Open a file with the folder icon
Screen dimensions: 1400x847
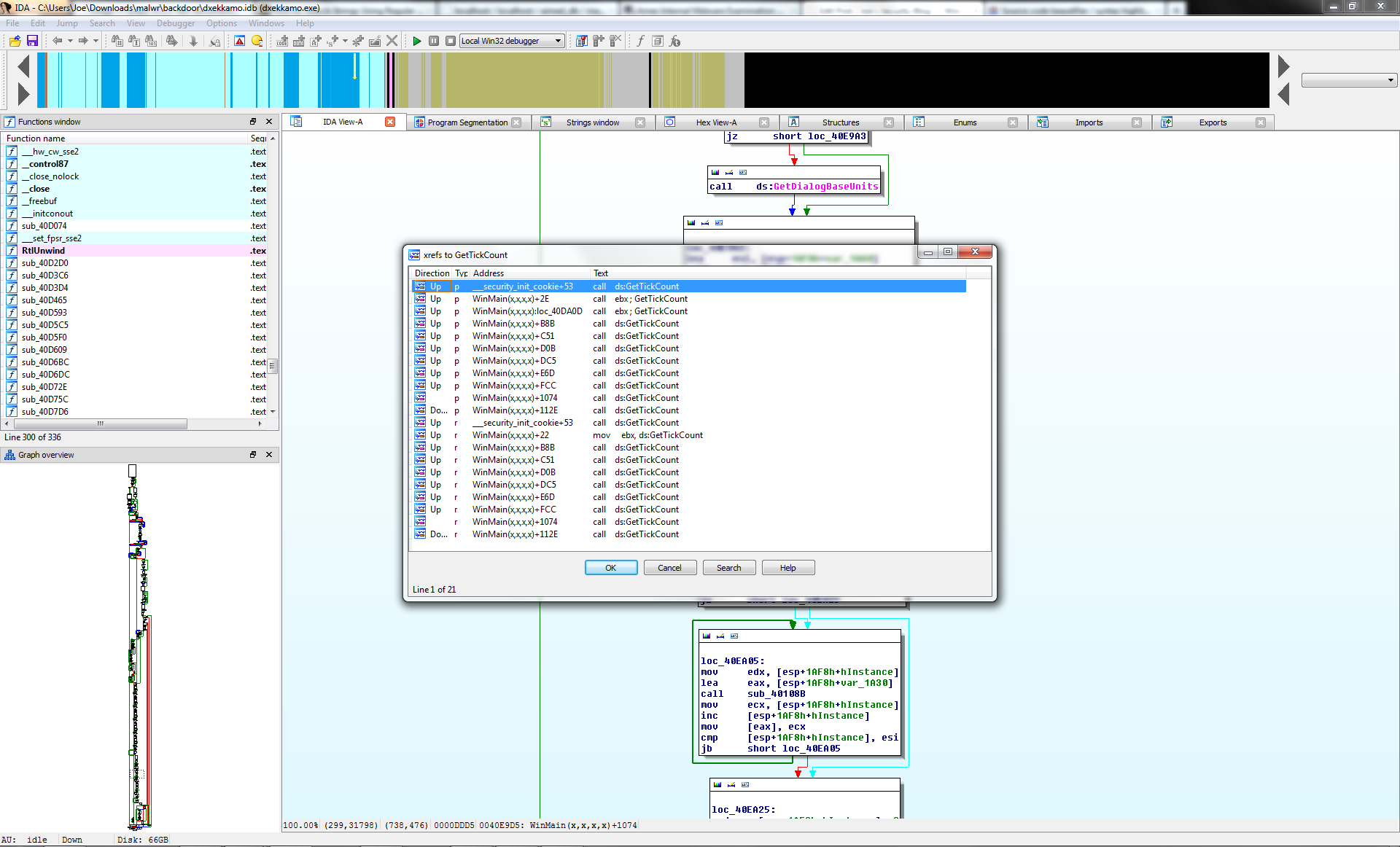coord(15,41)
